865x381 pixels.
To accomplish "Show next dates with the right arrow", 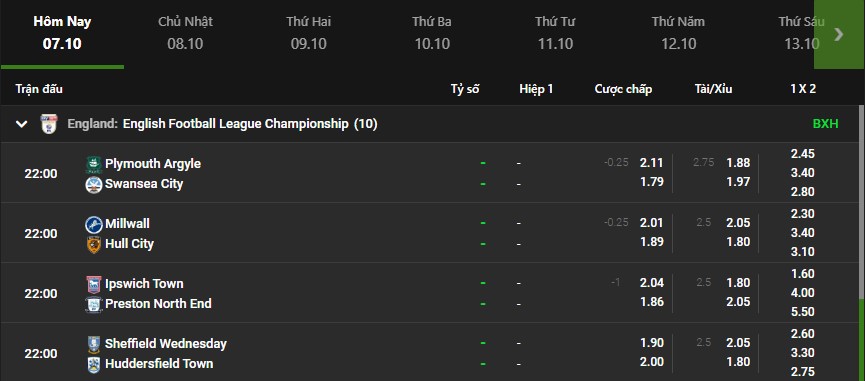I will point(839,34).
